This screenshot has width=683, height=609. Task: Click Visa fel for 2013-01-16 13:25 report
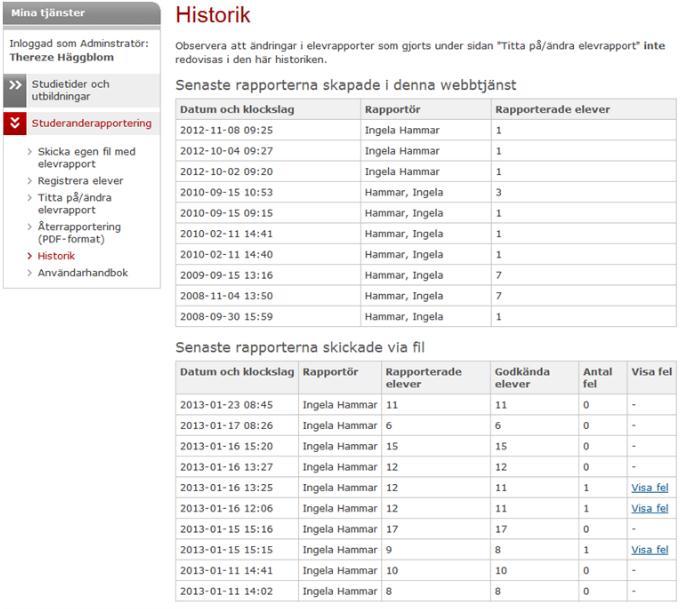coord(649,488)
